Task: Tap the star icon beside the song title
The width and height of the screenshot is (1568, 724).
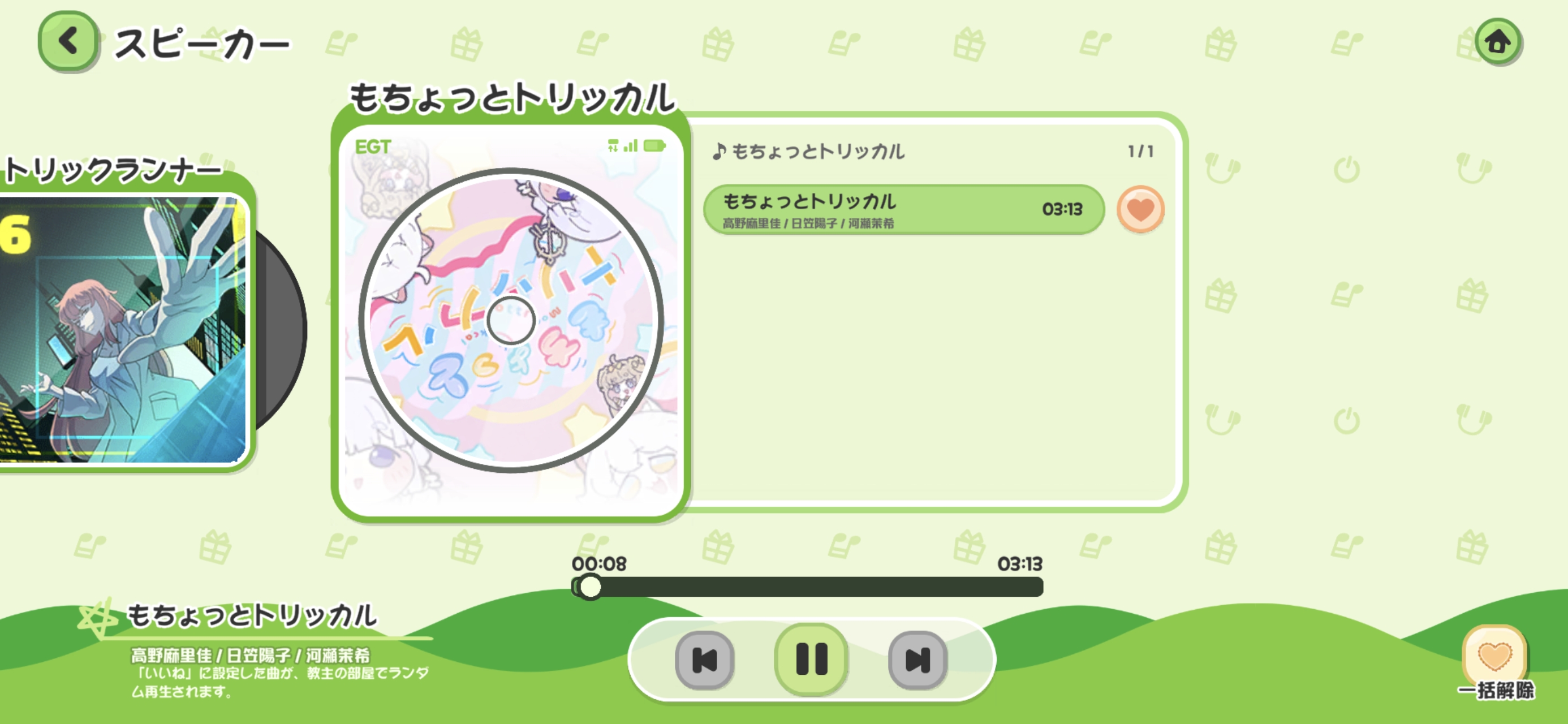Action: (x=97, y=618)
